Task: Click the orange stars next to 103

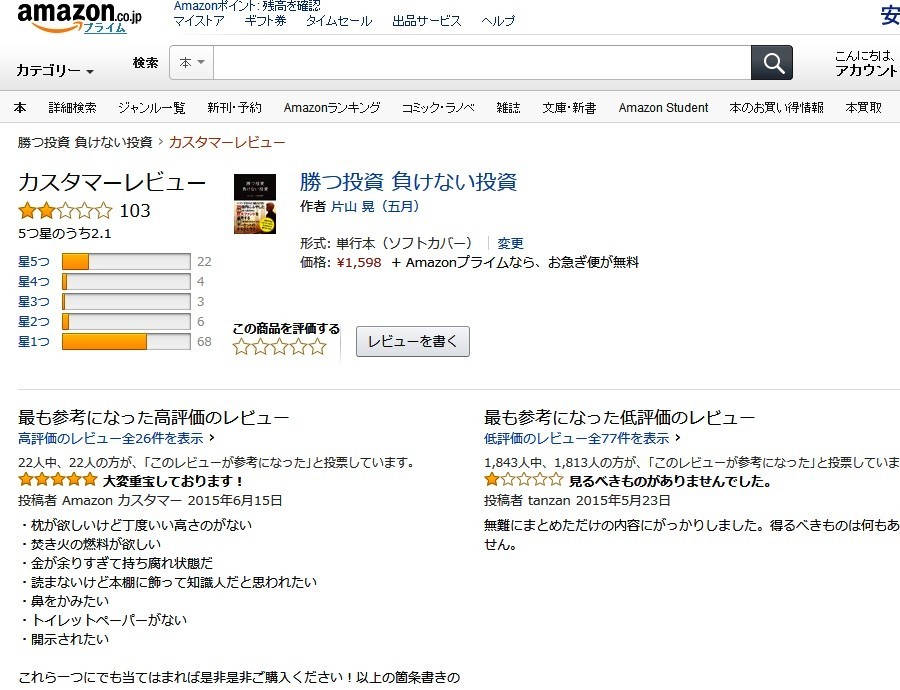Action: click(65, 211)
